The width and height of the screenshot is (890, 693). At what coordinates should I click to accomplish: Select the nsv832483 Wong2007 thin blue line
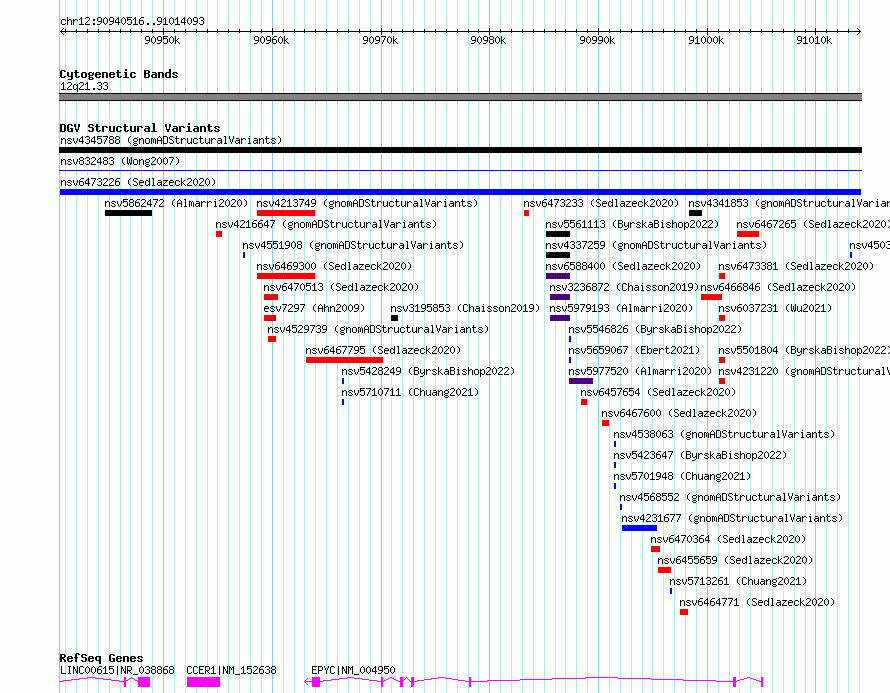tap(460, 170)
